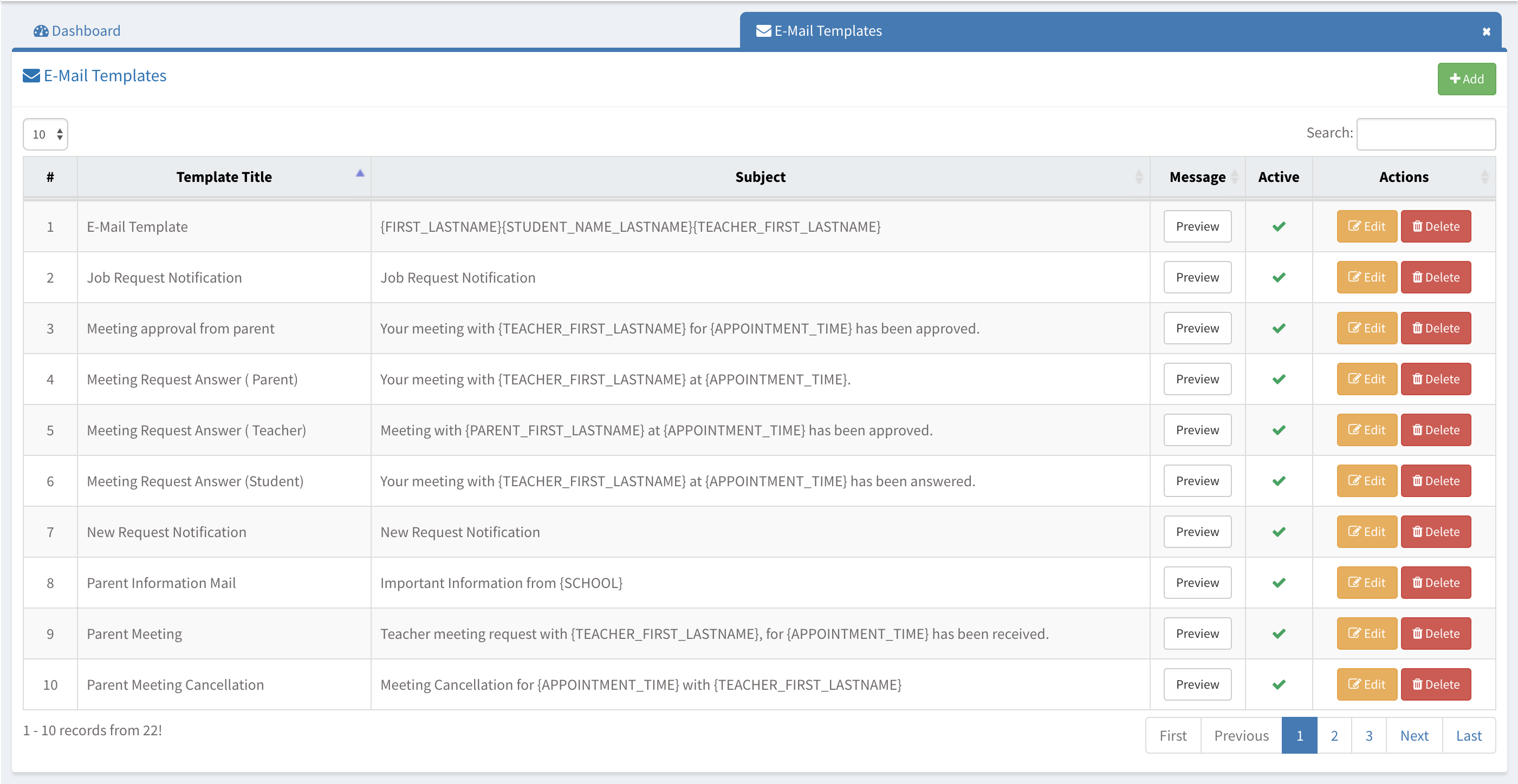The width and height of the screenshot is (1518, 784).
Task: Click active checkmark for Job Request Notification
Action: [1278, 277]
